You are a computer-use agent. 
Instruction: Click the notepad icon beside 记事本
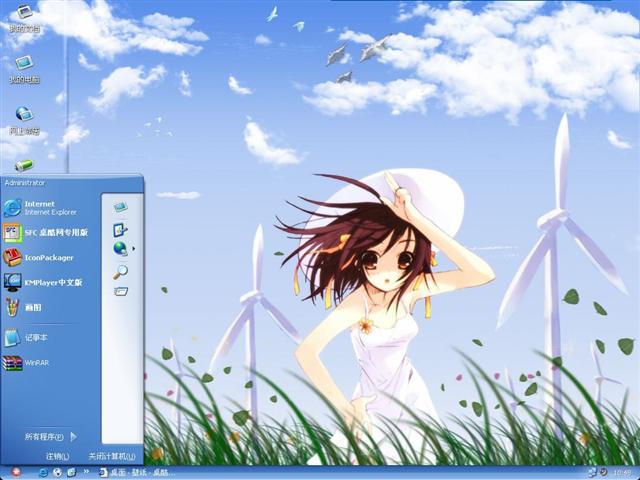click(x=12, y=338)
